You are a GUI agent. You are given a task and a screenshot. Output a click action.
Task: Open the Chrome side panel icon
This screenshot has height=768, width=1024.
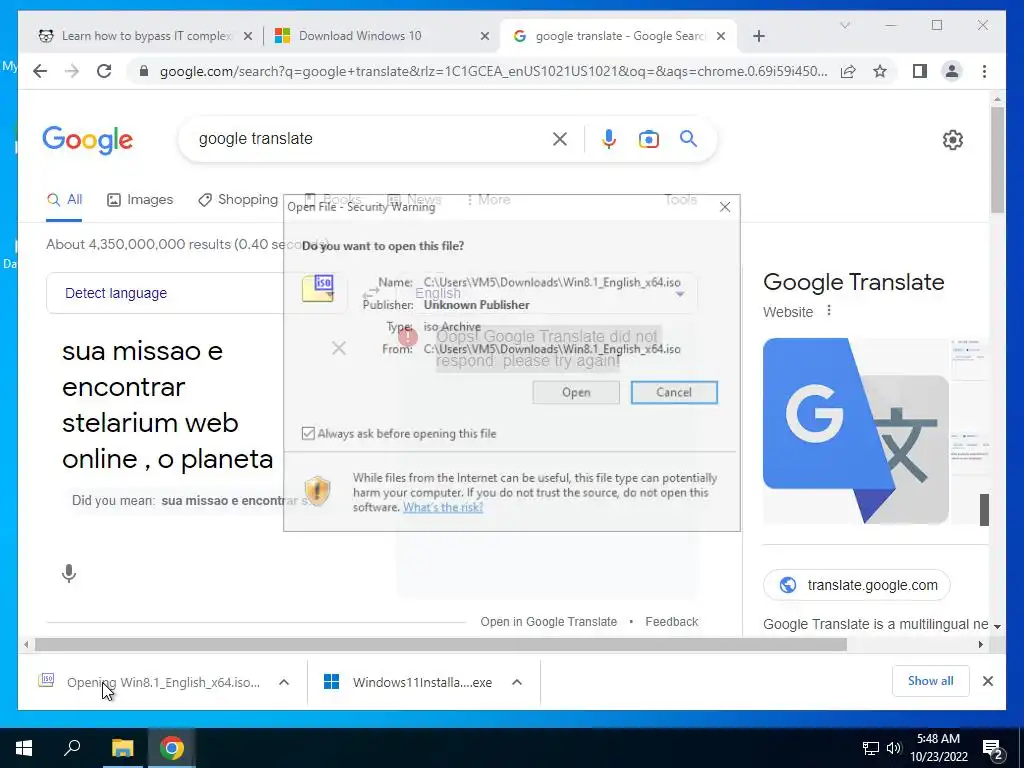click(x=920, y=71)
